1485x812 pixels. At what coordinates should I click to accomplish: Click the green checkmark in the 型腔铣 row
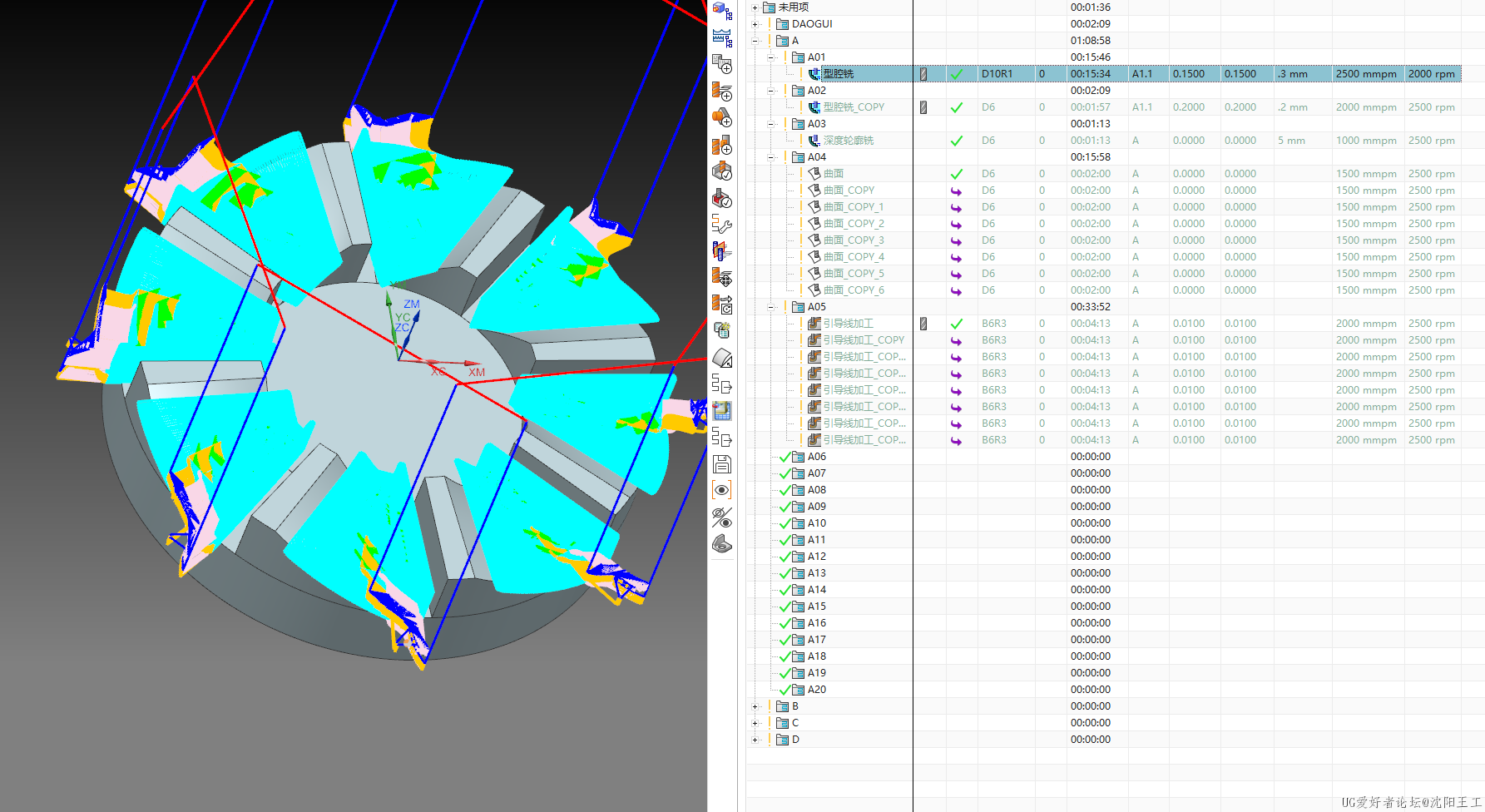point(957,74)
